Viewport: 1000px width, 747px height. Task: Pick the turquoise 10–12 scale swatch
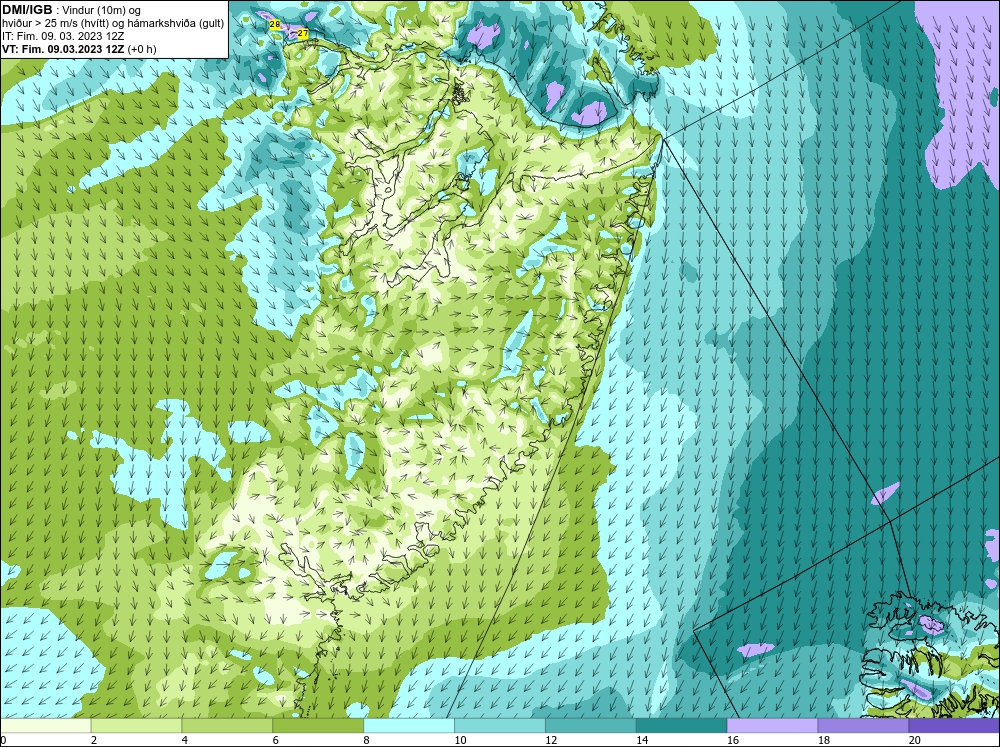click(500, 726)
